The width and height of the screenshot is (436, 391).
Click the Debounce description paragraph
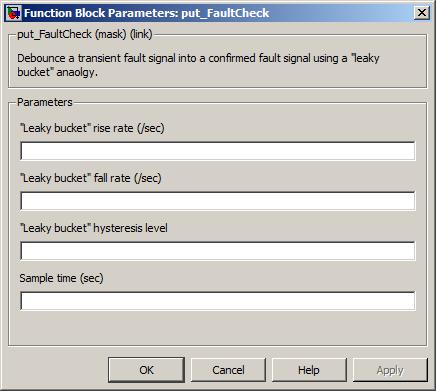[x=198, y=65]
